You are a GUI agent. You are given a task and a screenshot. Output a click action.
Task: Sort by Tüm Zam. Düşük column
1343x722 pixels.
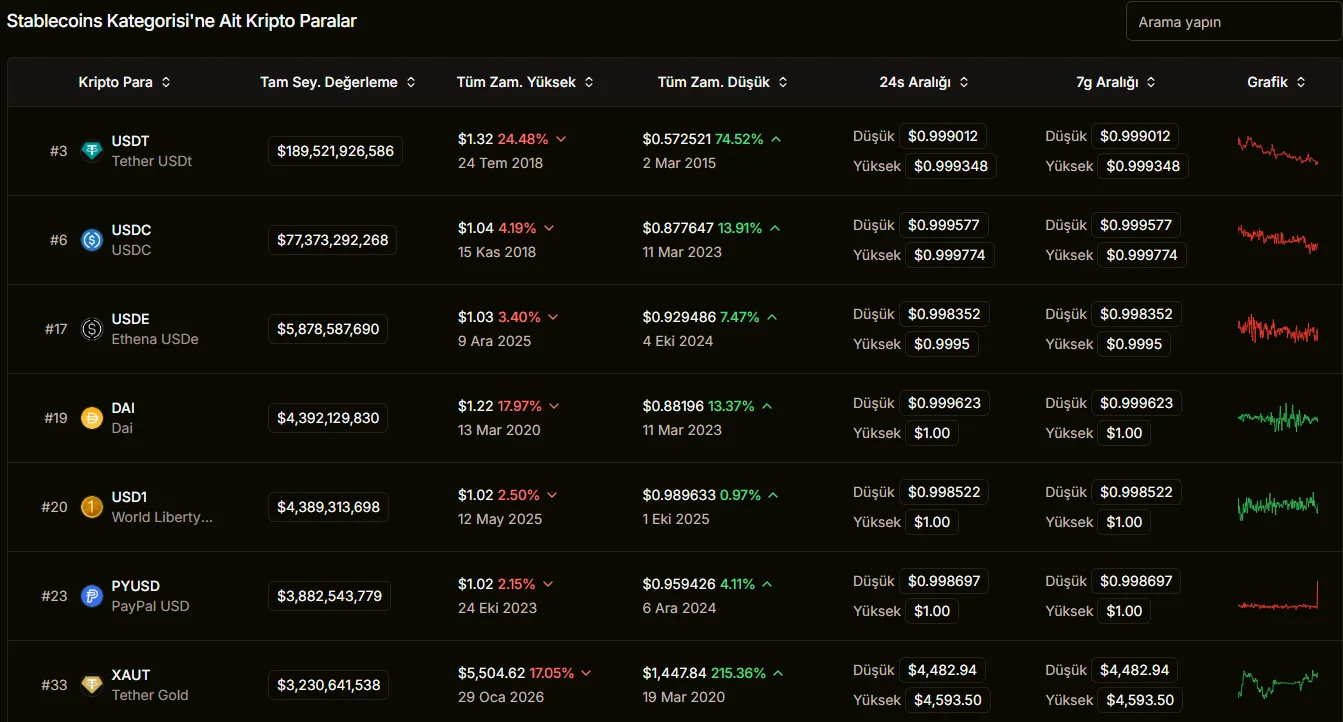tap(722, 82)
